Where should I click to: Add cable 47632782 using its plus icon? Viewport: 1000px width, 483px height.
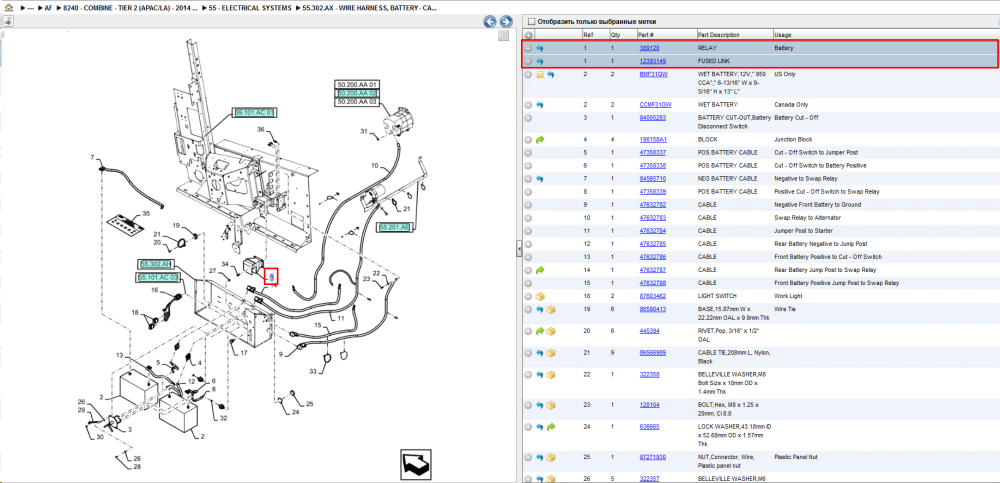coord(528,205)
